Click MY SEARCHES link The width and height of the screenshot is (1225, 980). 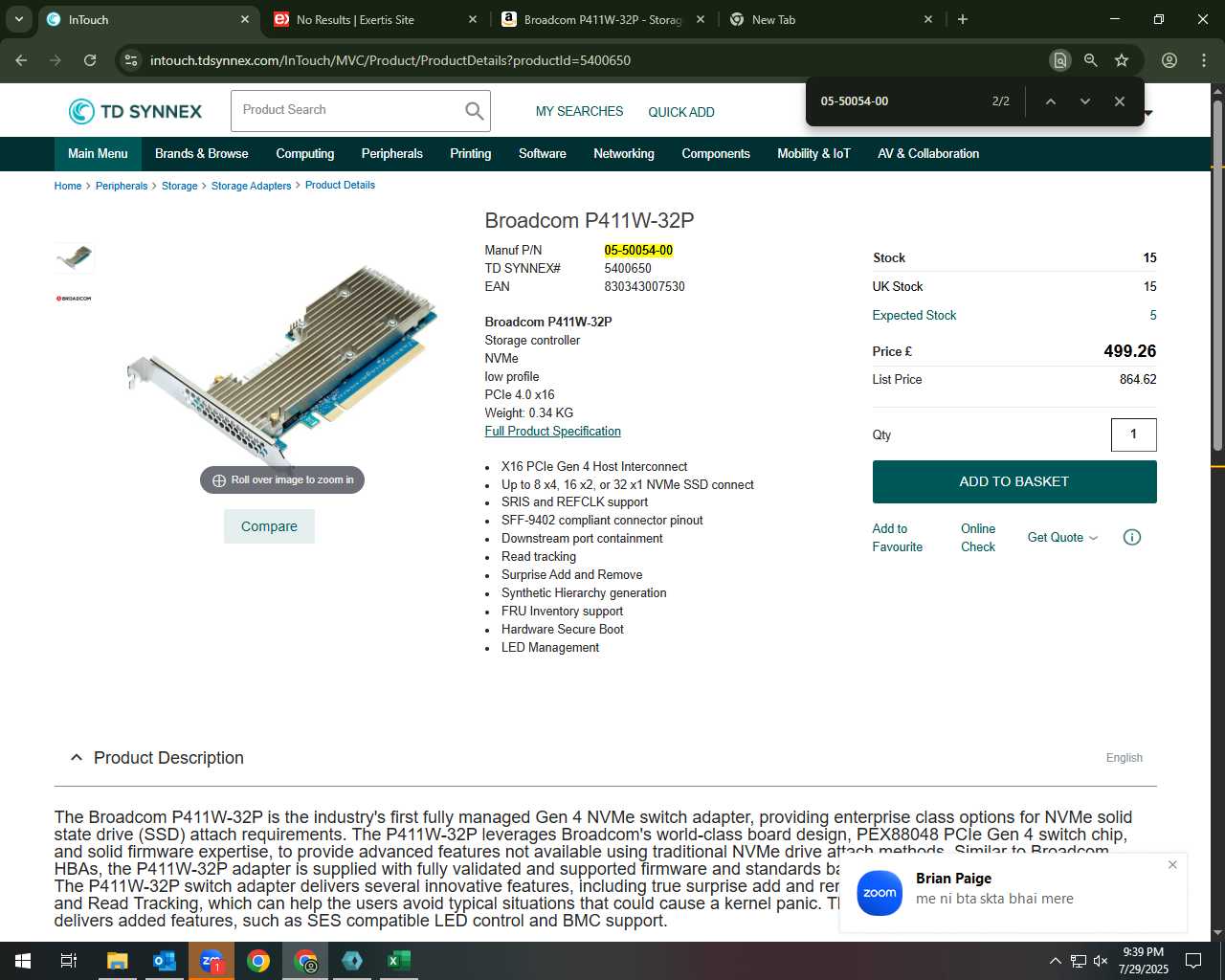click(579, 112)
